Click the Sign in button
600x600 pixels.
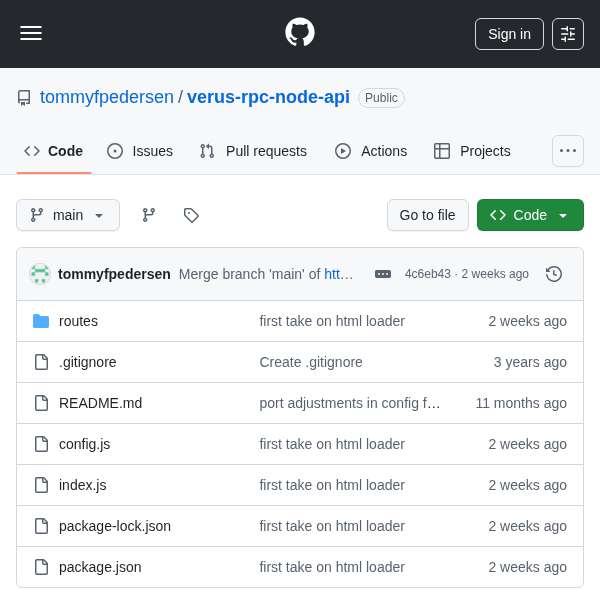coord(509,34)
